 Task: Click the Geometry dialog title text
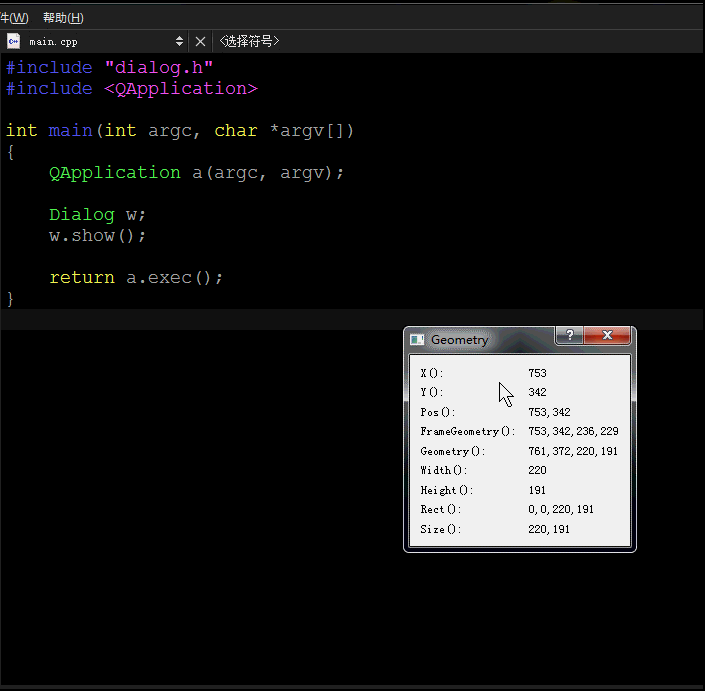coord(460,340)
